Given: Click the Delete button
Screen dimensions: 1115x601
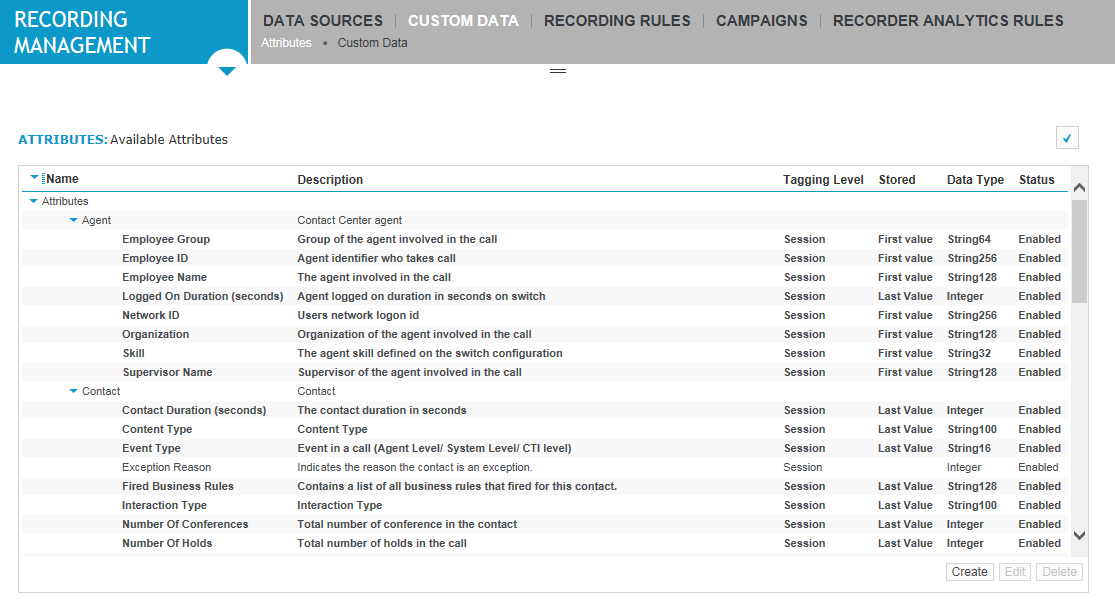Looking at the screenshot, I should point(1059,571).
